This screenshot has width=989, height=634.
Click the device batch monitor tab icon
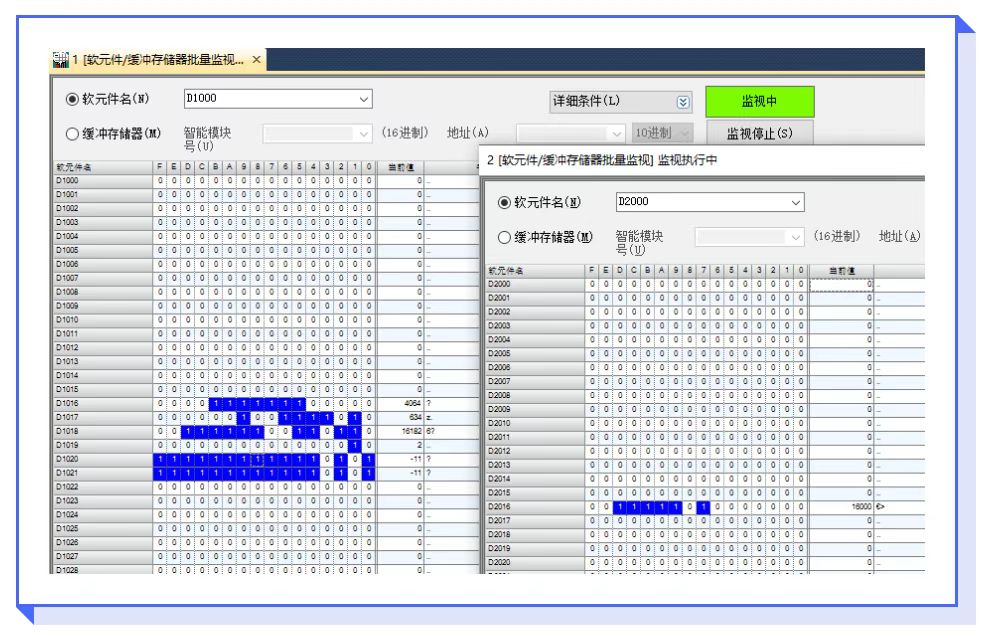61,60
